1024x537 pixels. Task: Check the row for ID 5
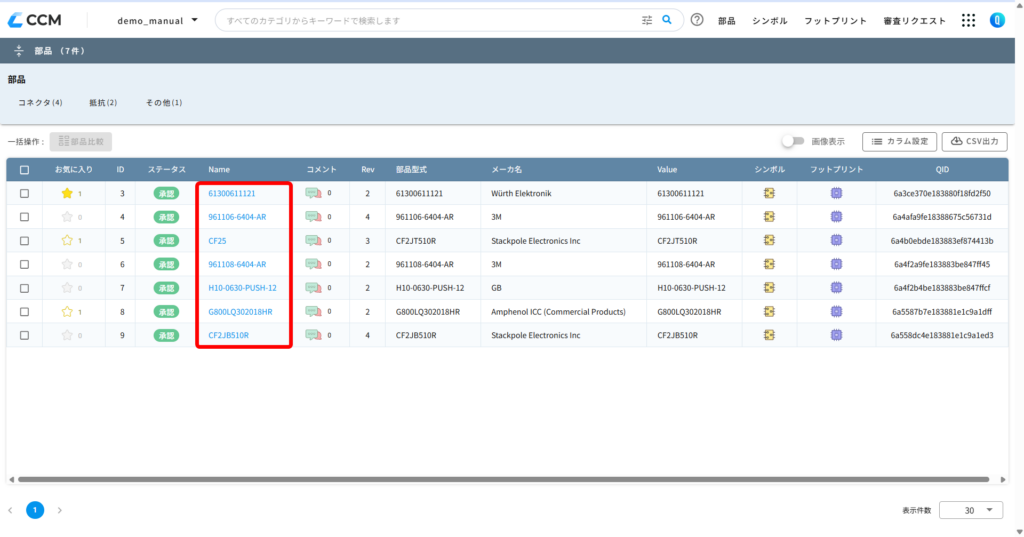[x=24, y=240]
